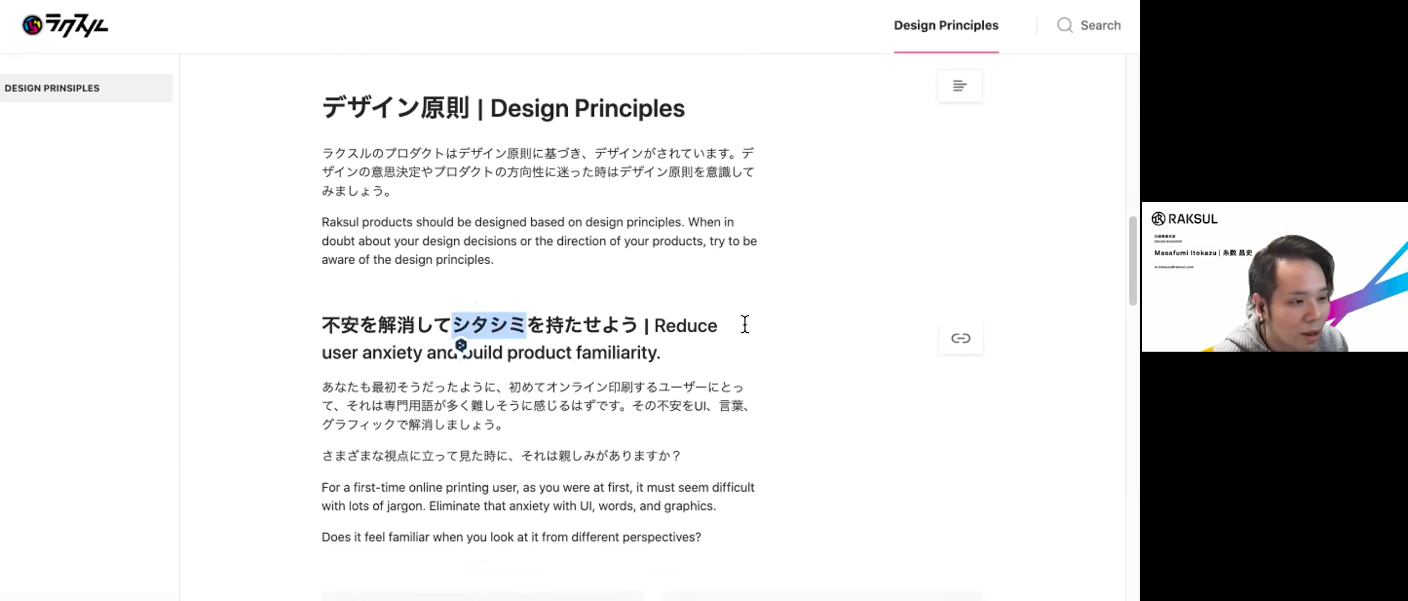The width and height of the screenshot is (1408, 601).
Task: Click the paragraph starting あなたも最初そうだったように
Action: tap(537, 405)
